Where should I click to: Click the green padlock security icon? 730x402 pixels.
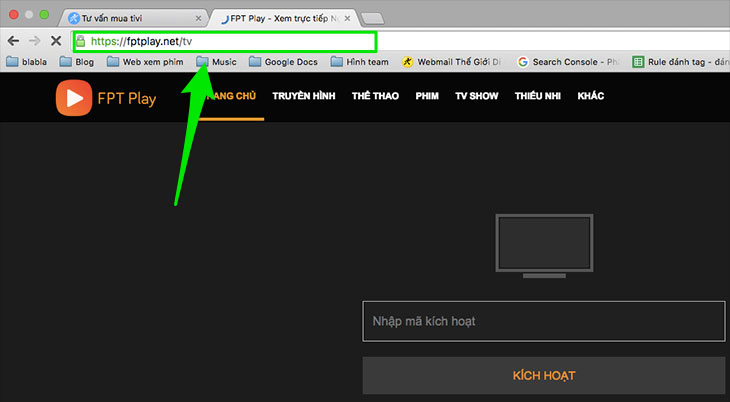[81, 42]
